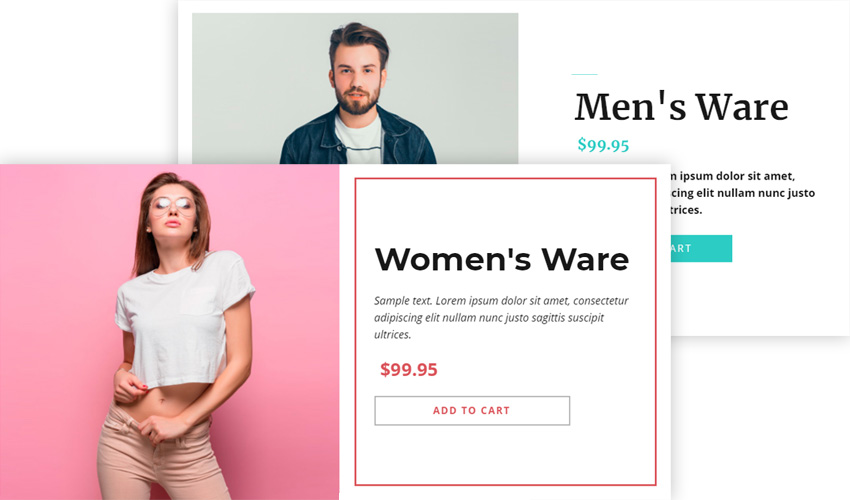This screenshot has width=850, height=500.
Task: Click the teal cart button under Men's Ware
Action: click(x=701, y=248)
